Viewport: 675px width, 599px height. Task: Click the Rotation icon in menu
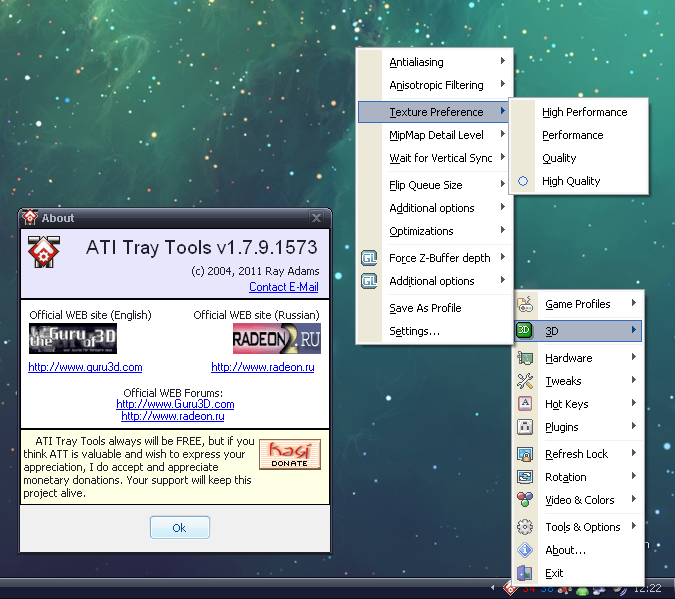[525, 477]
